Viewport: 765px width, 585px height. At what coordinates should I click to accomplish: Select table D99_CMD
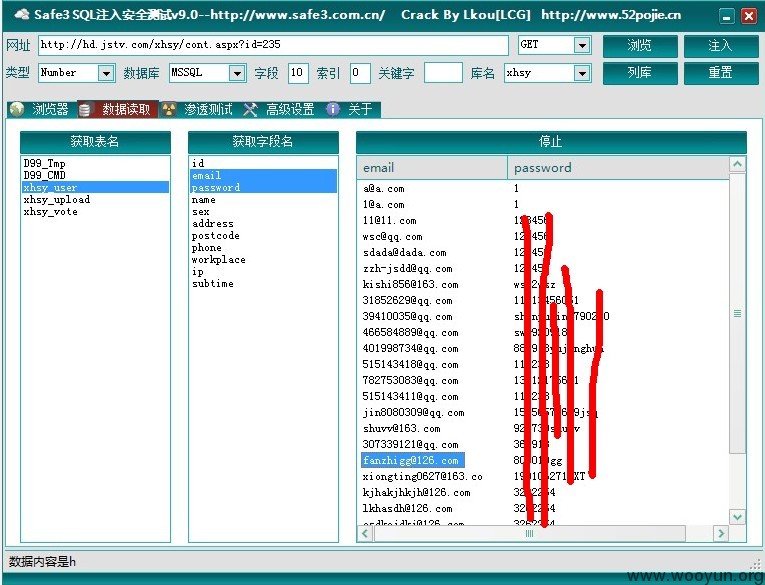click(x=95, y=175)
